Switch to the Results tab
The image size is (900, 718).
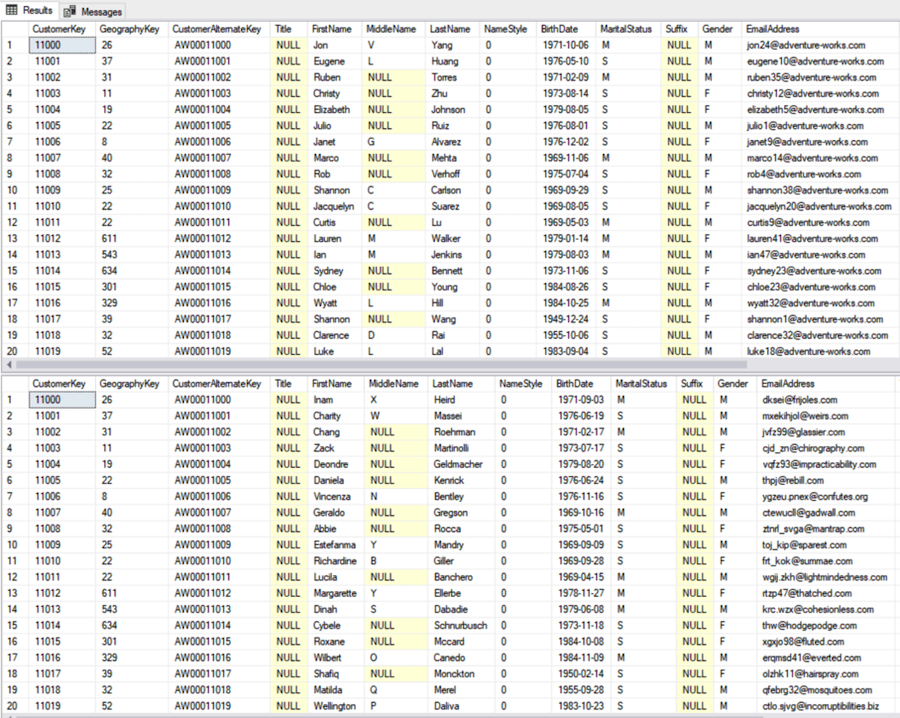coord(30,11)
